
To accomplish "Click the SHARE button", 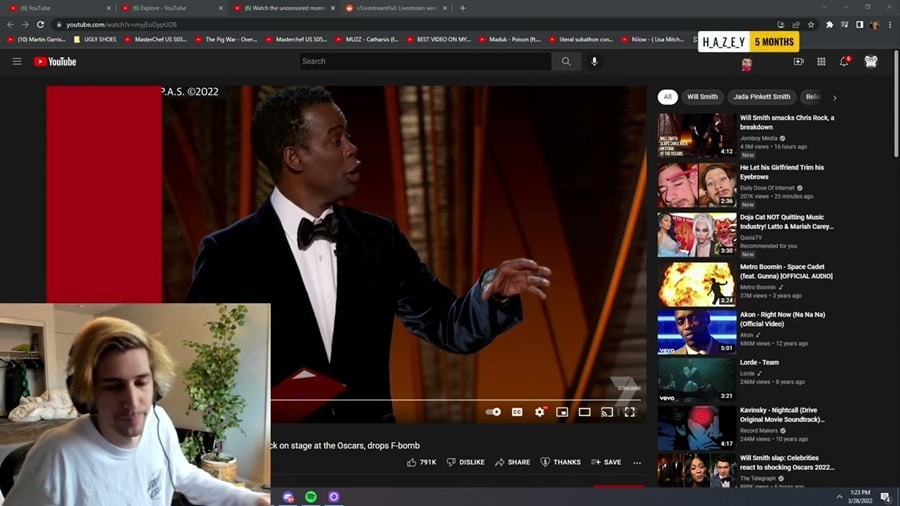I will click(x=513, y=462).
